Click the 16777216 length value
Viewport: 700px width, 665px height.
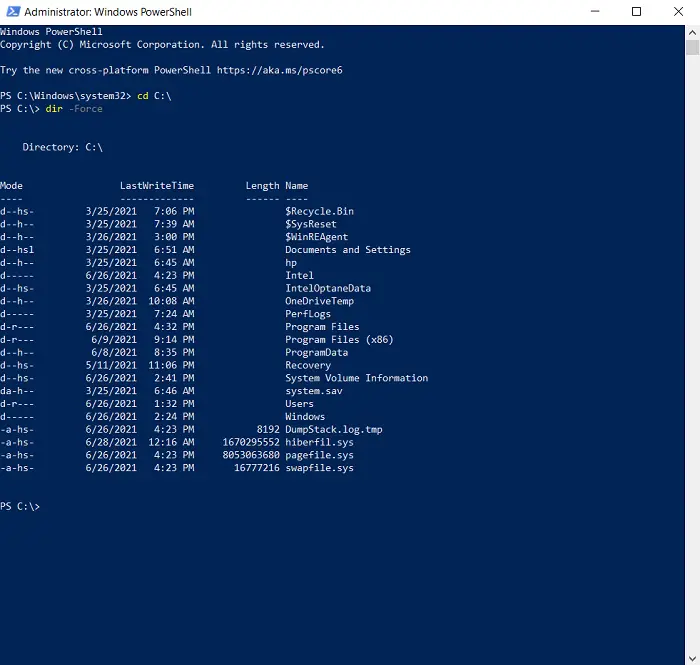pos(257,468)
